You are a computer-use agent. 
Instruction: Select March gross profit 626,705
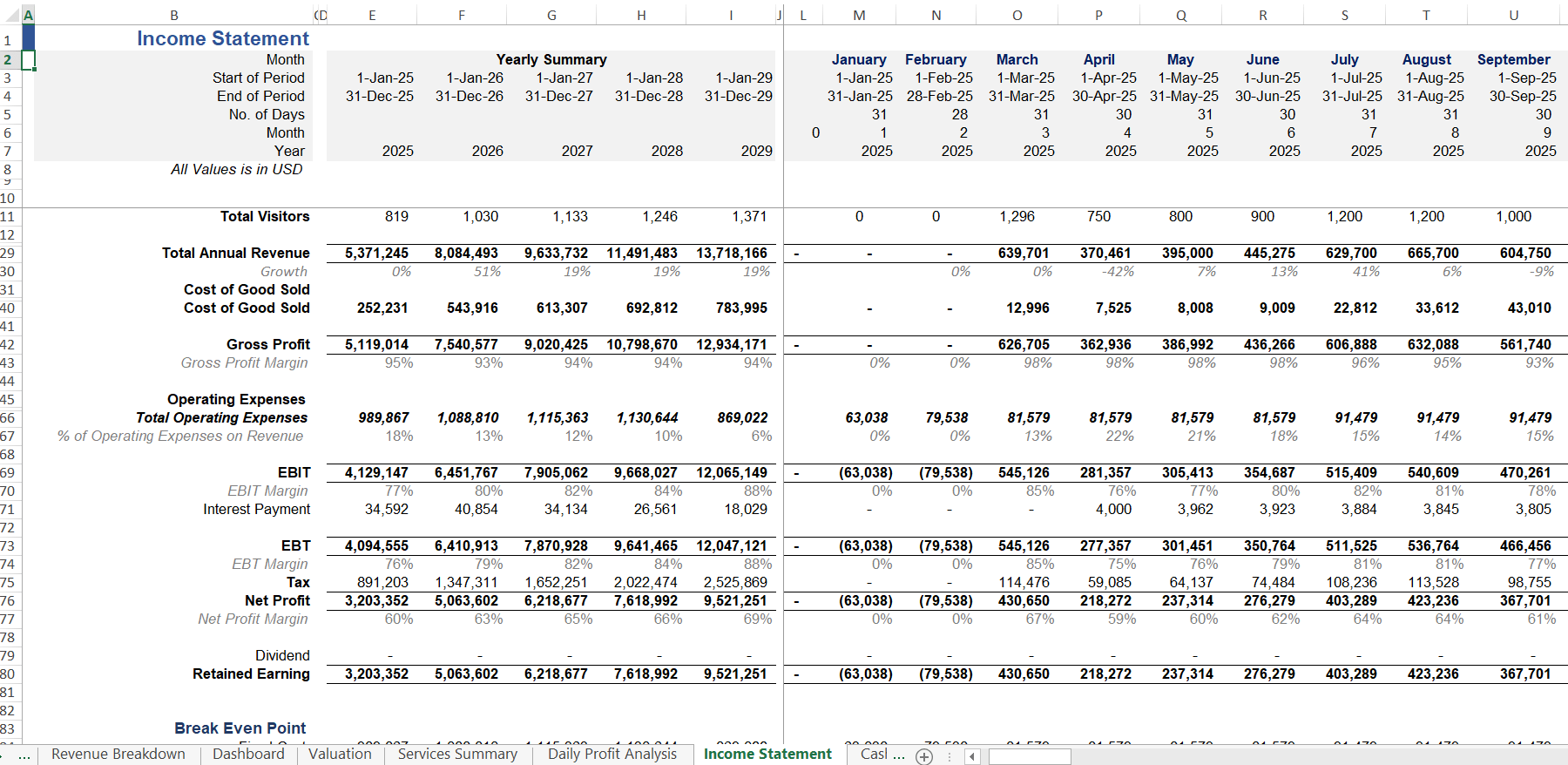(1024, 344)
